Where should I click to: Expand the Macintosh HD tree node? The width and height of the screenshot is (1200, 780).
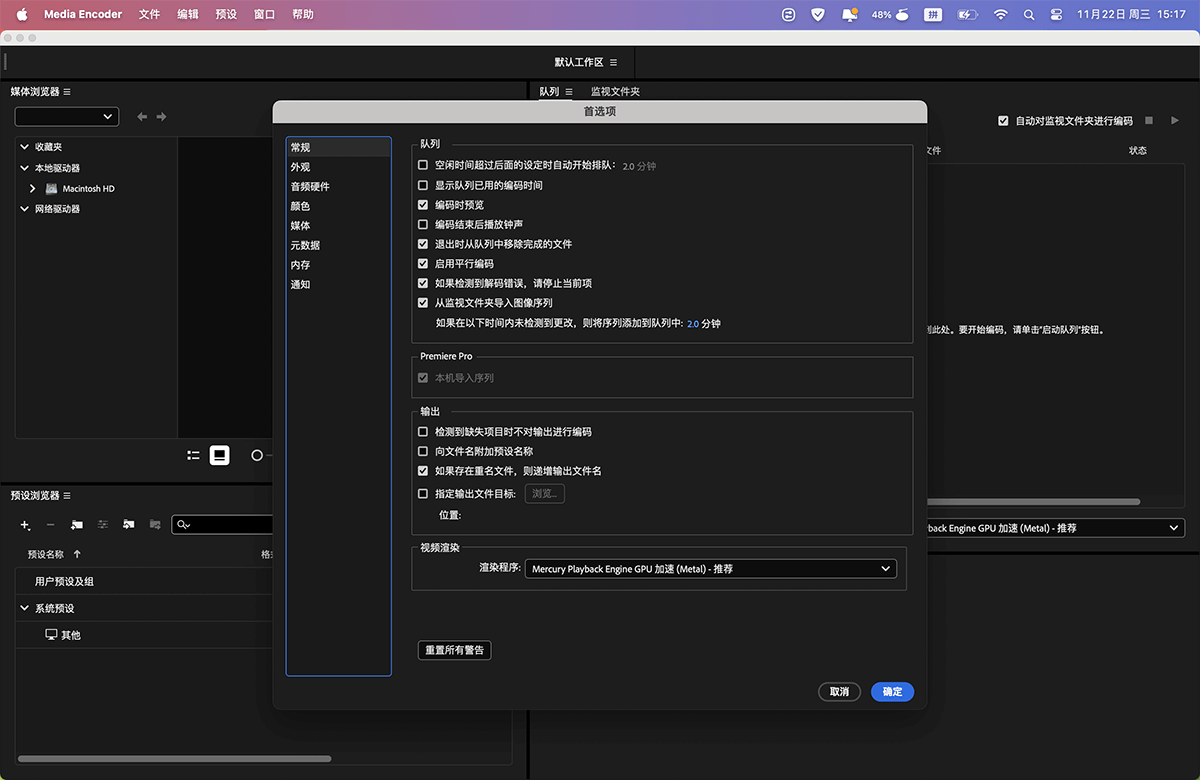(33, 188)
